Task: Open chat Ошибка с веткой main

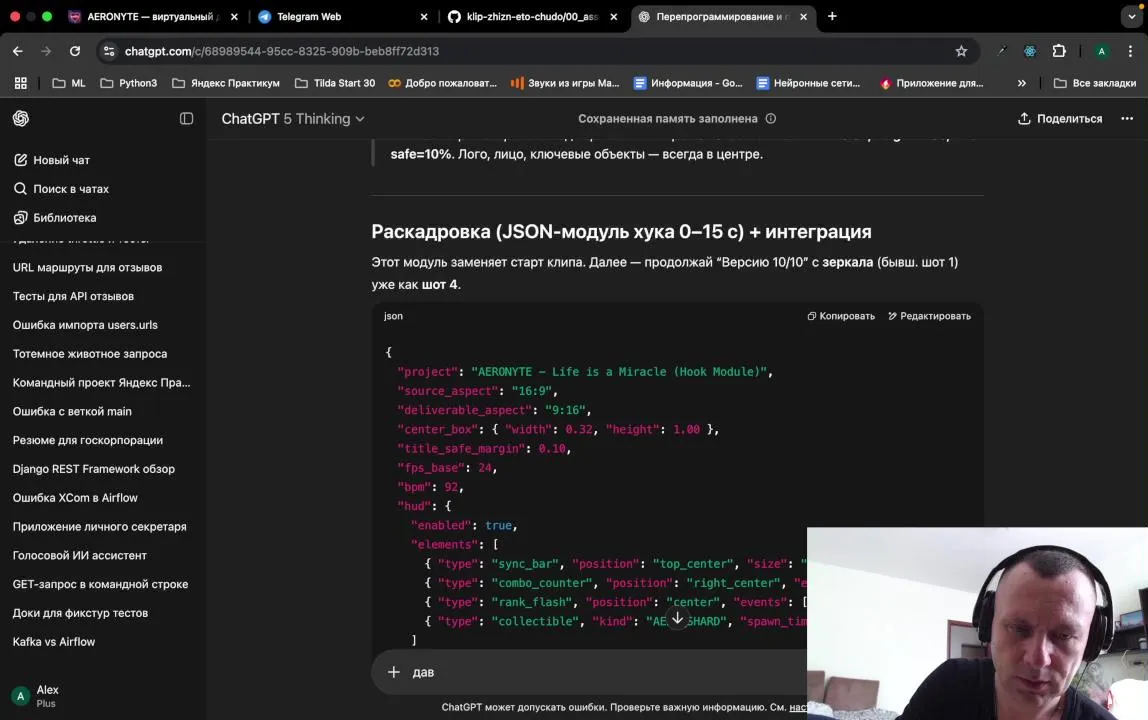Action: tap(72, 411)
